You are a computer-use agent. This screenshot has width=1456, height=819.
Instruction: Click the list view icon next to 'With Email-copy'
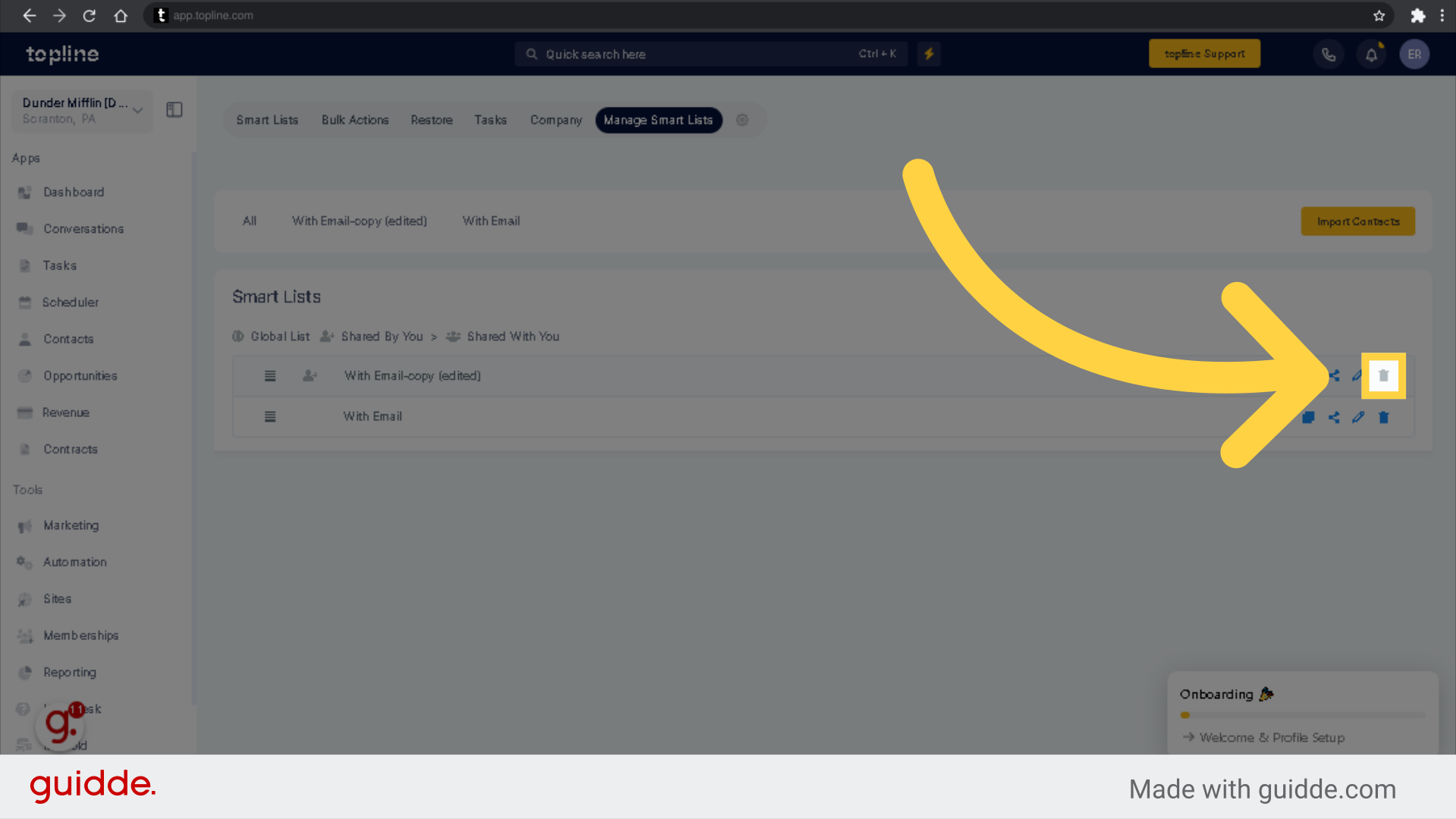pyautogui.click(x=269, y=375)
